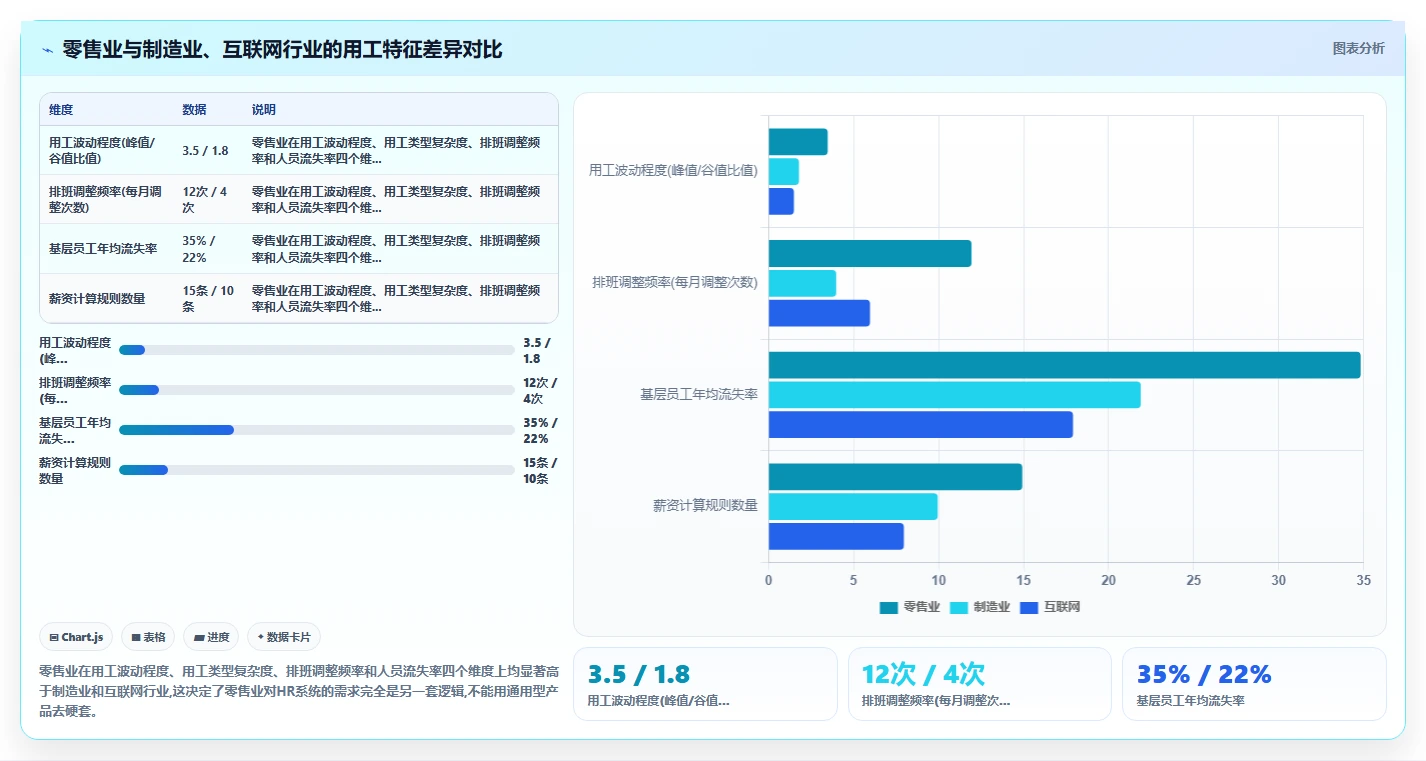
Task: Click the 15条 / 10条 table data cell
Action: pos(209,298)
